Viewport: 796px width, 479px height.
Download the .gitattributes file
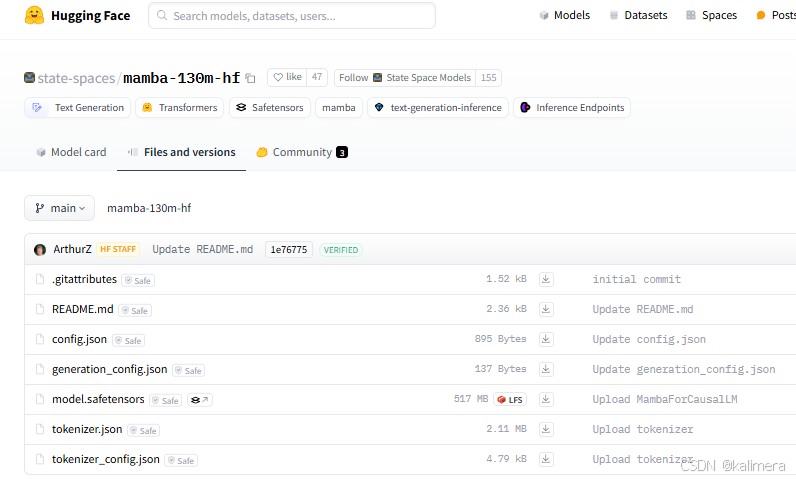(x=546, y=279)
